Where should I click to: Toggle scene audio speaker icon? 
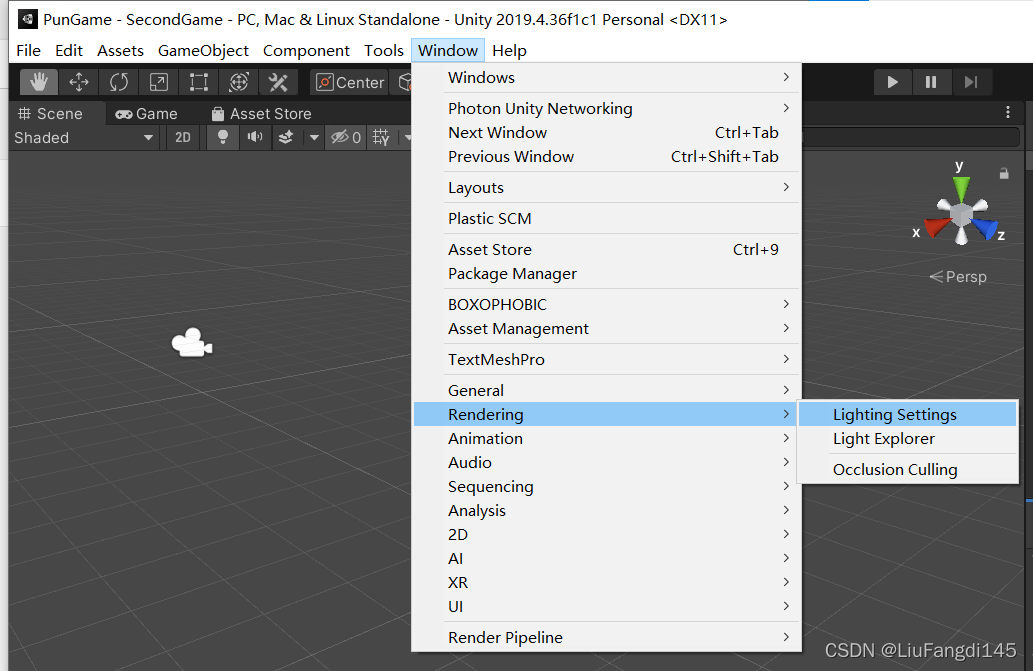tap(255, 138)
